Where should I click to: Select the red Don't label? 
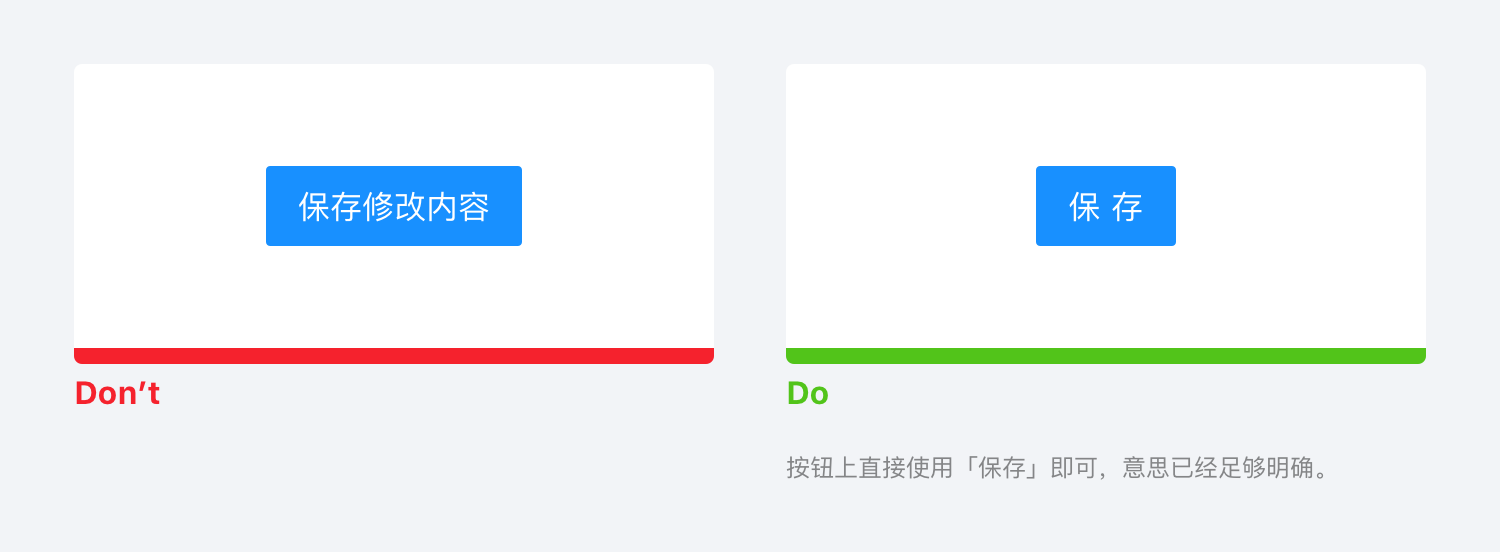click(x=117, y=394)
